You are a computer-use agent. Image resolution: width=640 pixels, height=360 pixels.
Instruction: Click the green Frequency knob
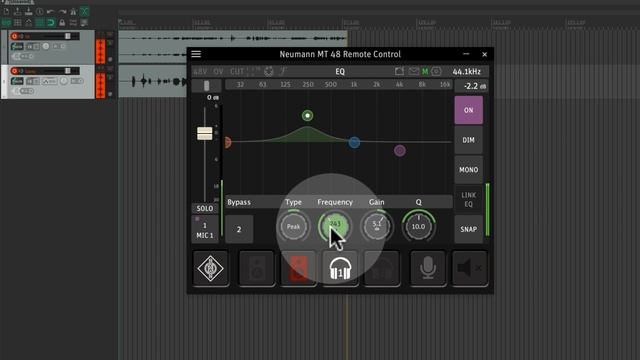pos(335,227)
